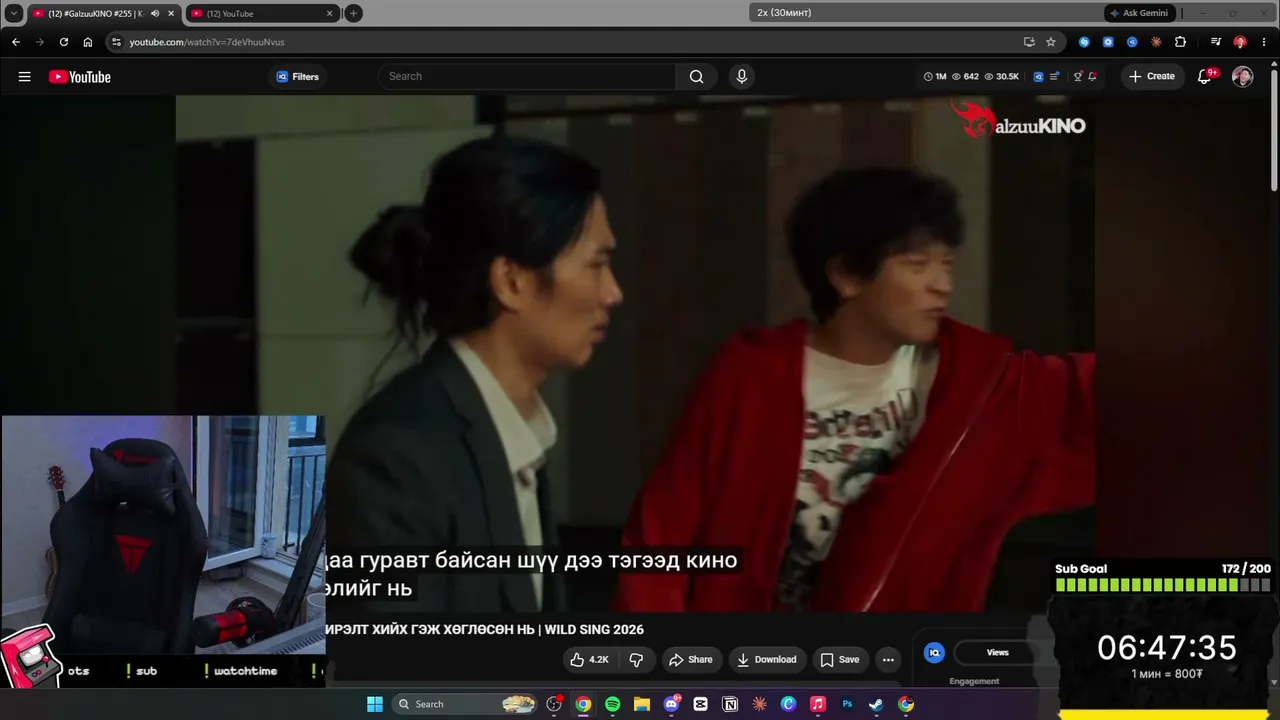Go to the YouTube home logo
1280x720 pixels.
(80, 77)
